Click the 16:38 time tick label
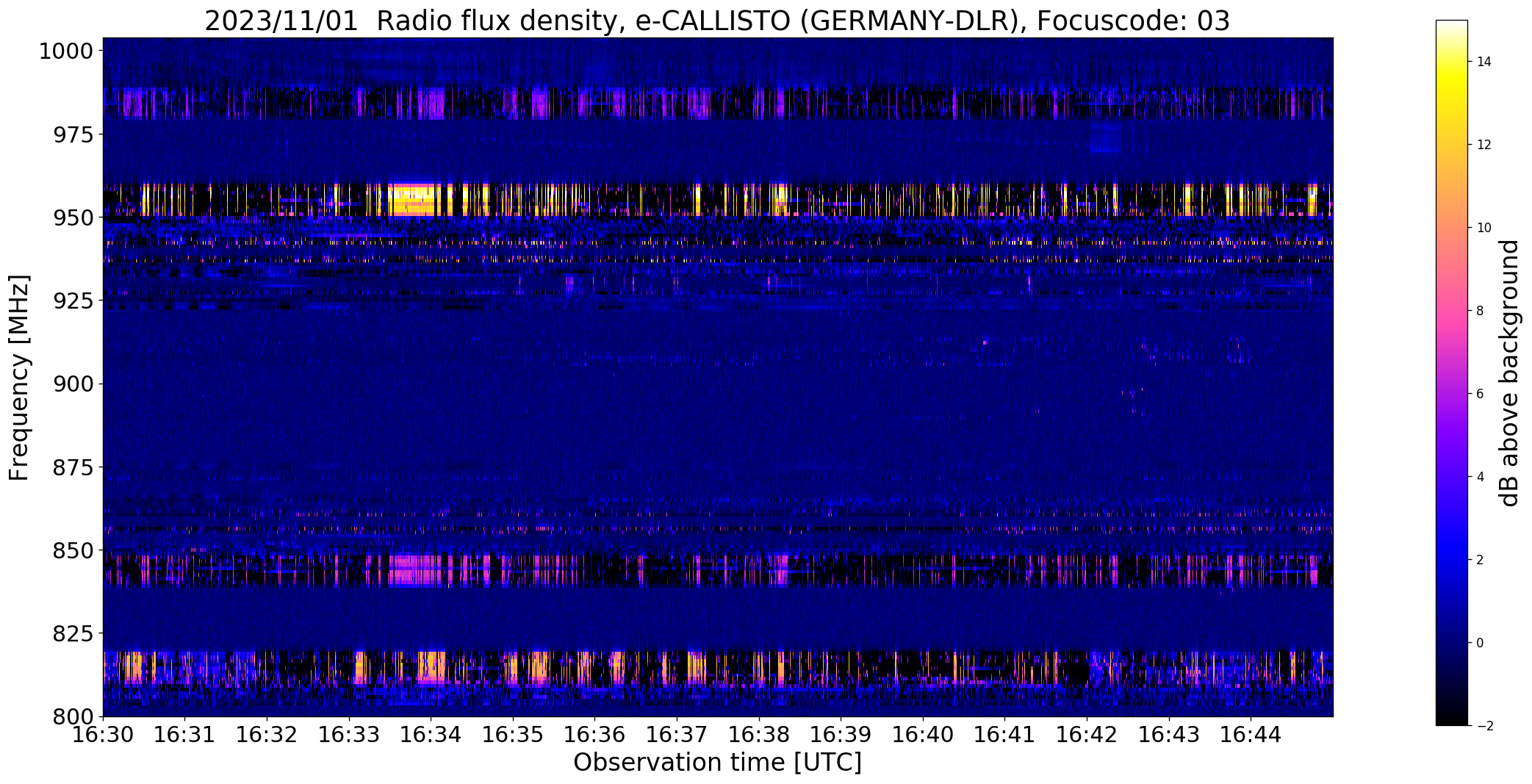The height and width of the screenshot is (784, 1532). pyautogui.click(x=759, y=735)
